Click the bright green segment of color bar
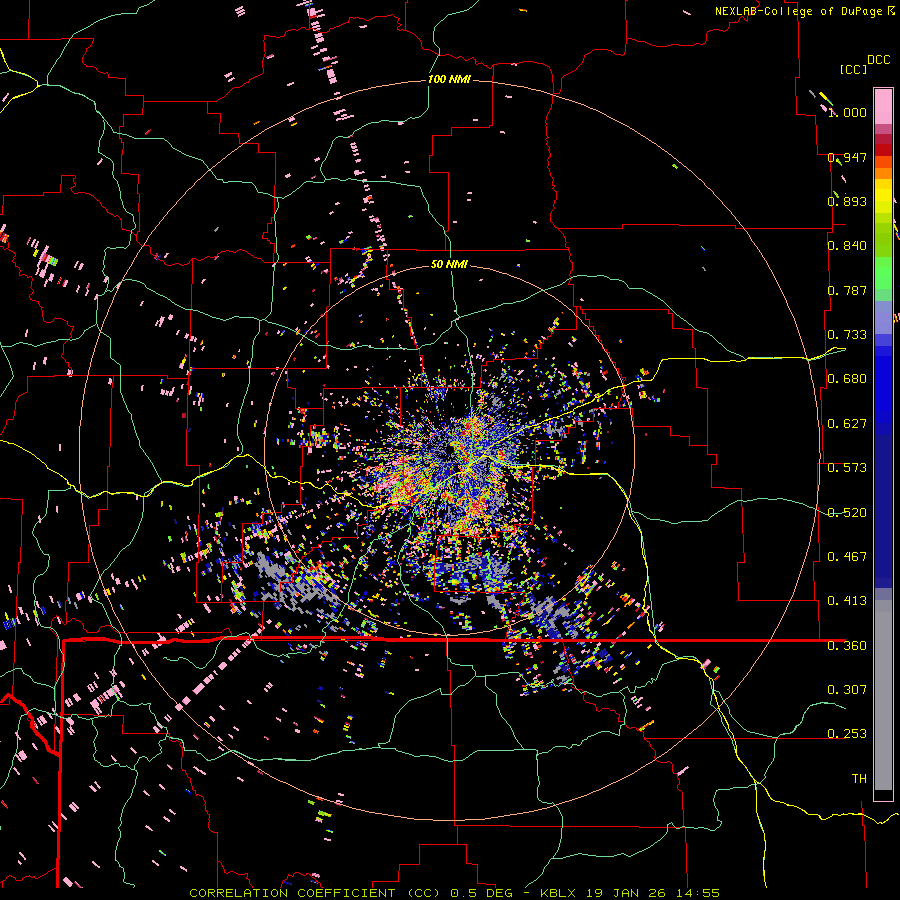This screenshot has height=900, width=900. (x=883, y=273)
